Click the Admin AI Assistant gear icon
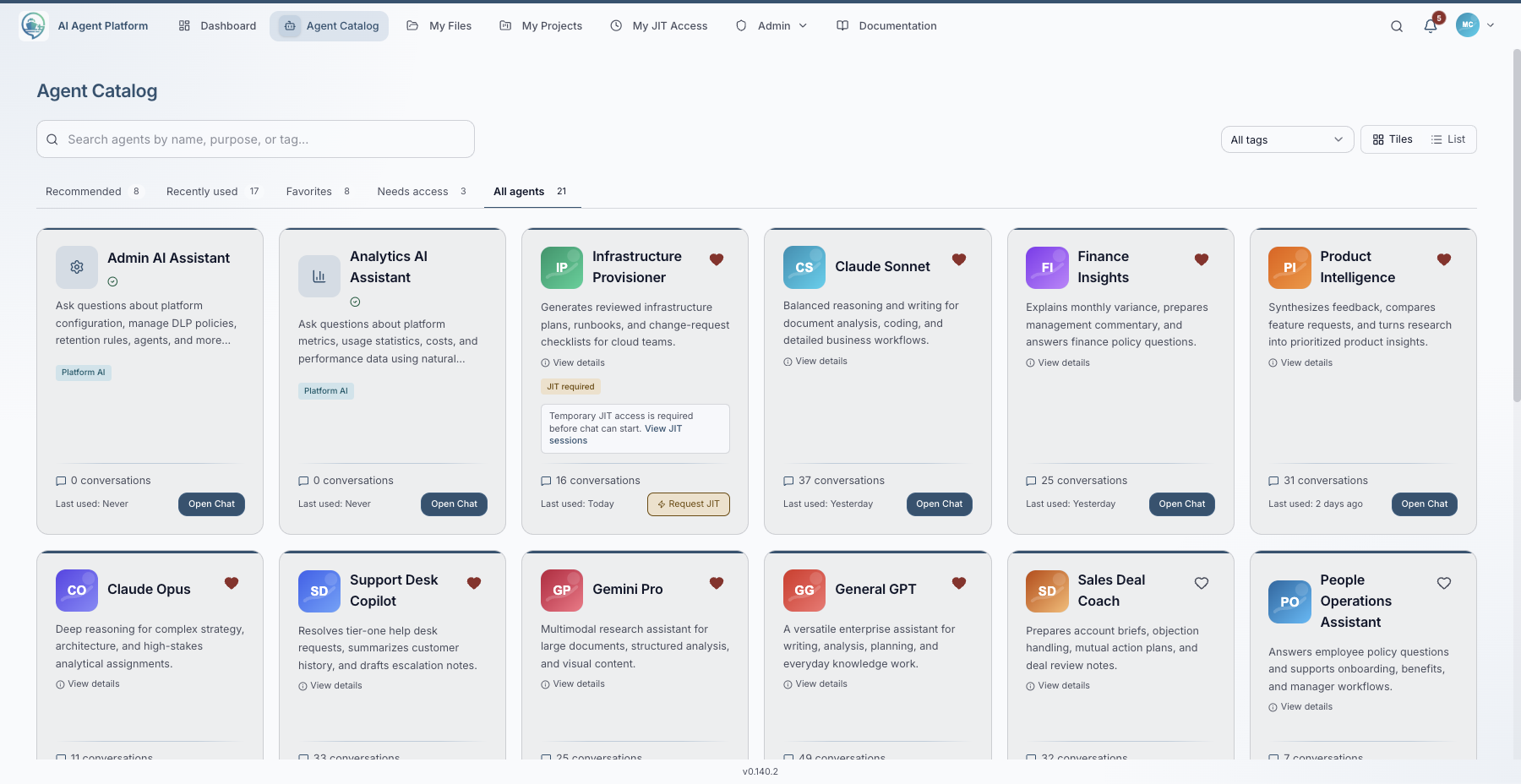 (77, 268)
